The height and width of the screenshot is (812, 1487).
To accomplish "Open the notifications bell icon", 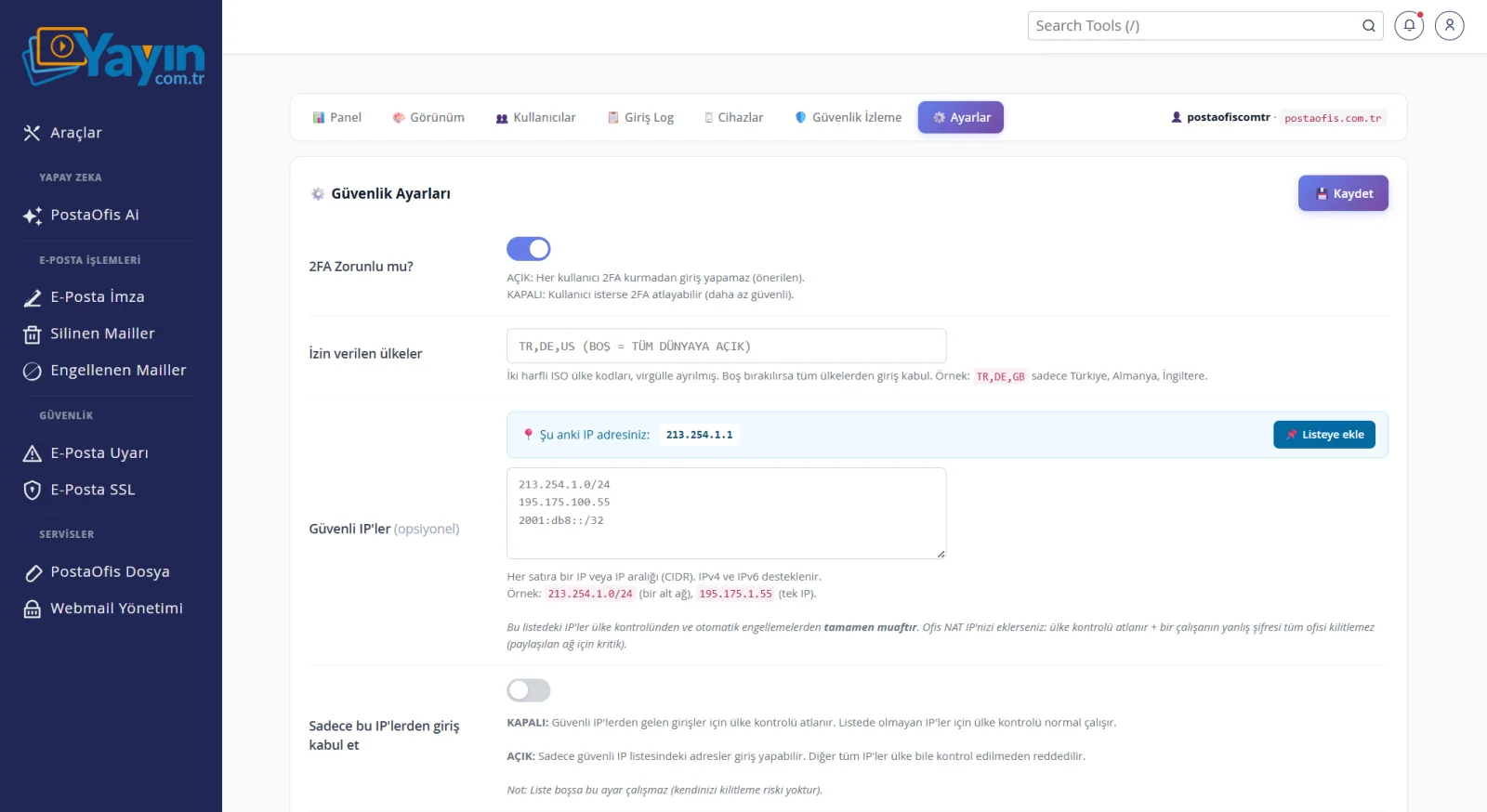I will click(x=1409, y=26).
